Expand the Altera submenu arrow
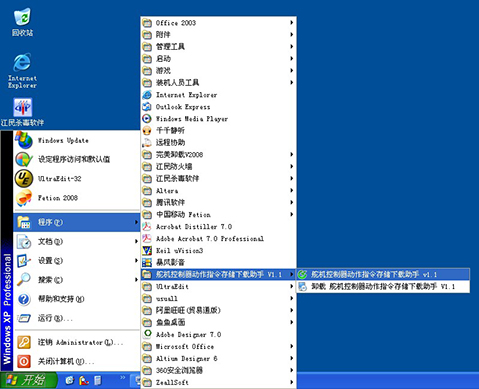The width and height of the screenshot is (479, 389). tap(292, 190)
